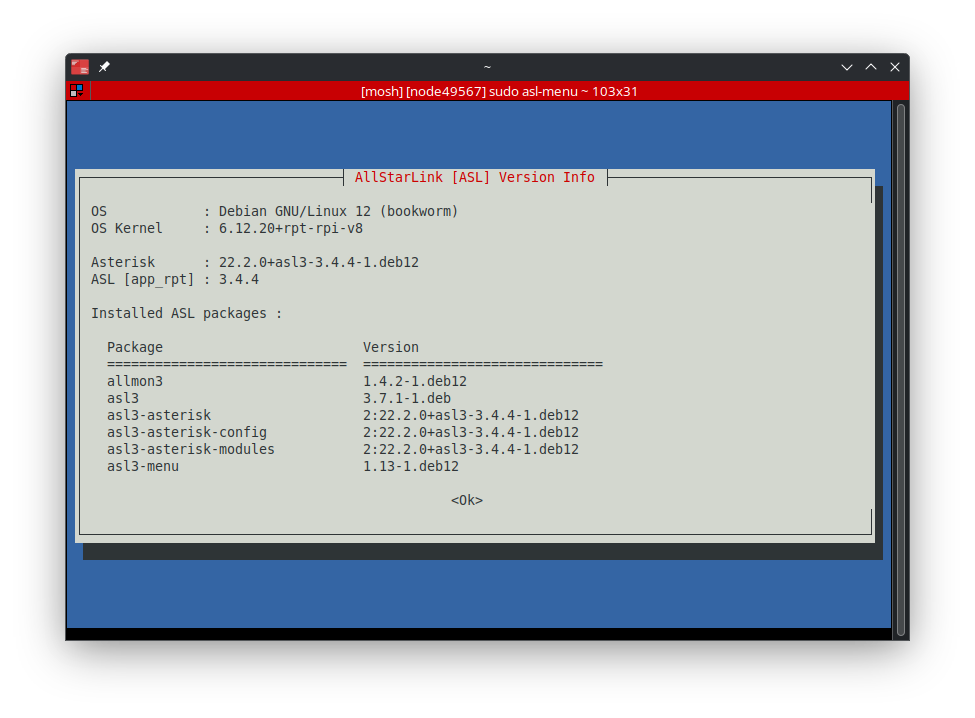Click the Asterisk version '22.2.0+asl3-3.4.4-1.deb12' in the header rows
Screen dimensions: 975x718
pyautogui.click(x=318, y=262)
